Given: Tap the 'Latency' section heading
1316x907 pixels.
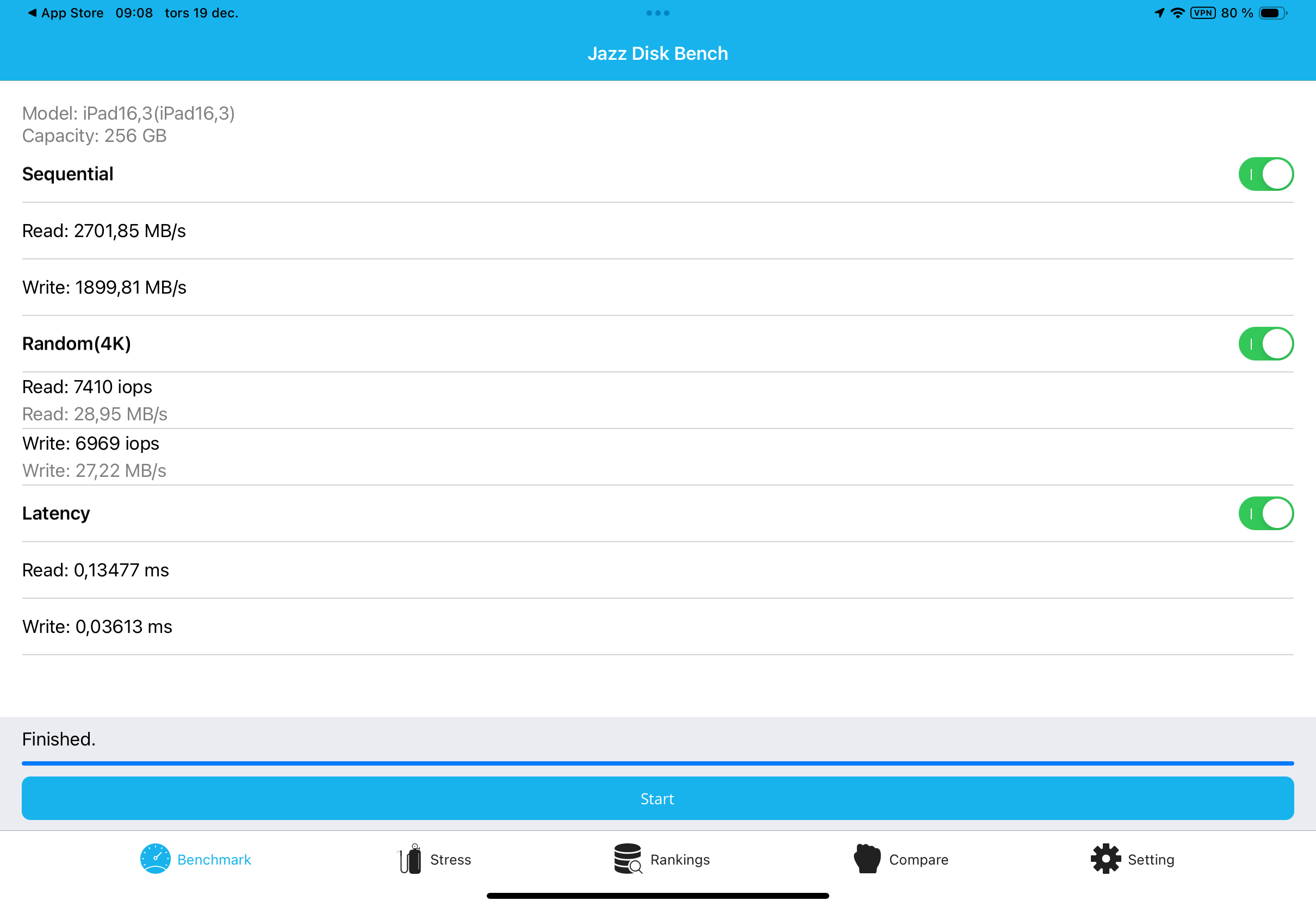Looking at the screenshot, I should click(x=56, y=513).
